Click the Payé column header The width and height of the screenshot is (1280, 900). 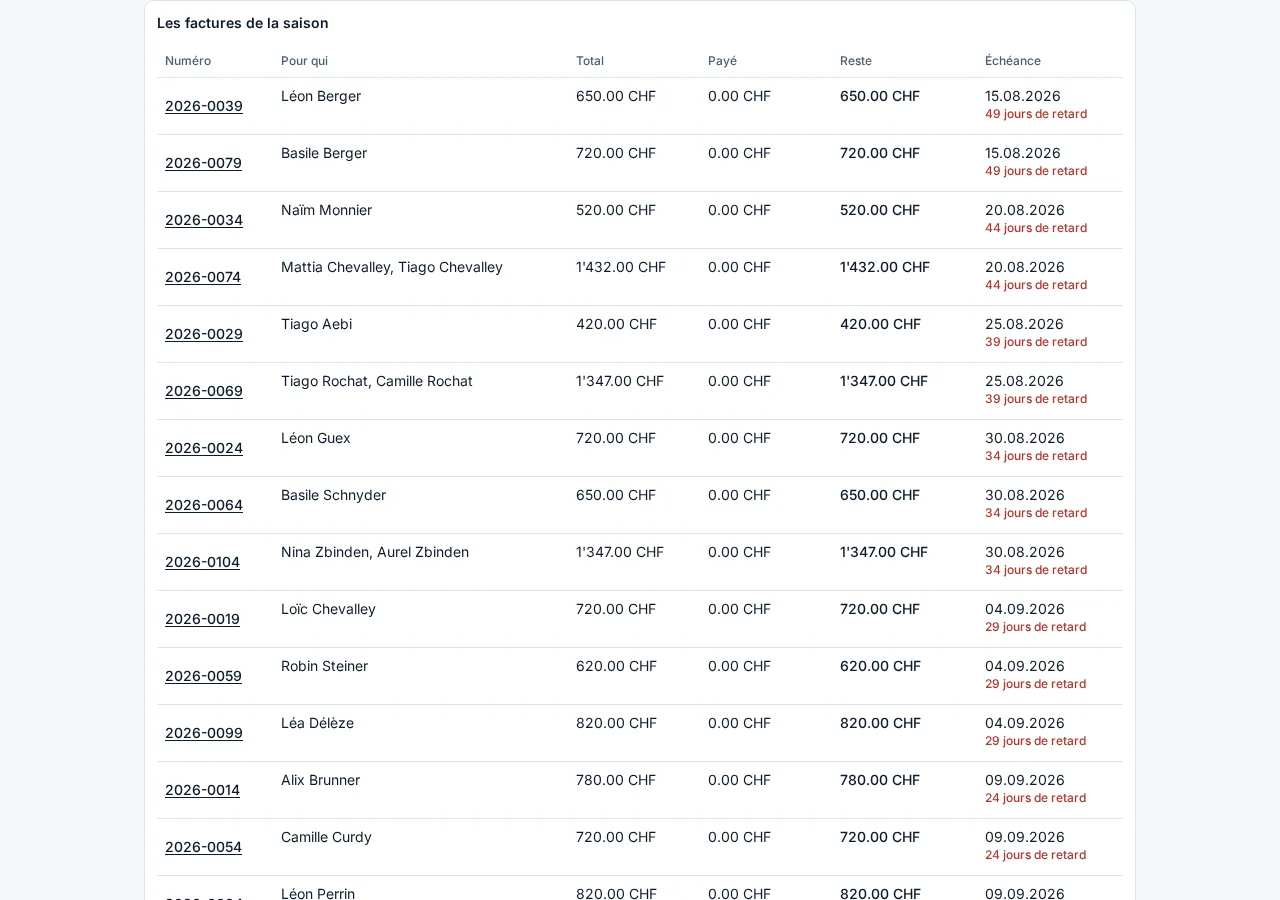click(x=722, y=61)
